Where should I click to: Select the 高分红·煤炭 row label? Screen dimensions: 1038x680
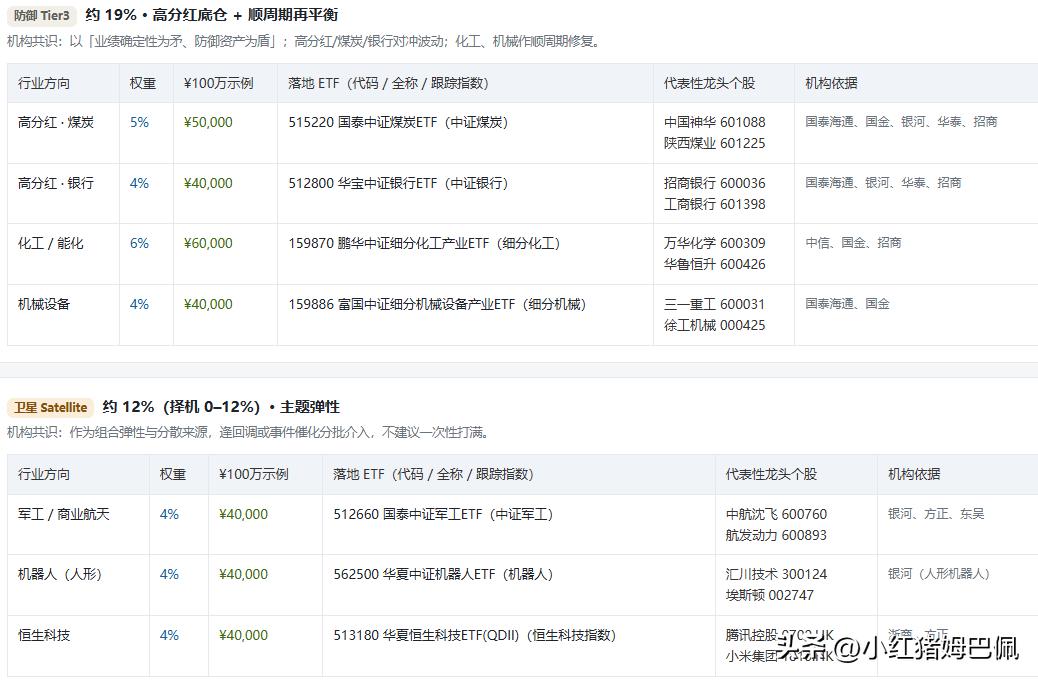click(x=56, y=122)
